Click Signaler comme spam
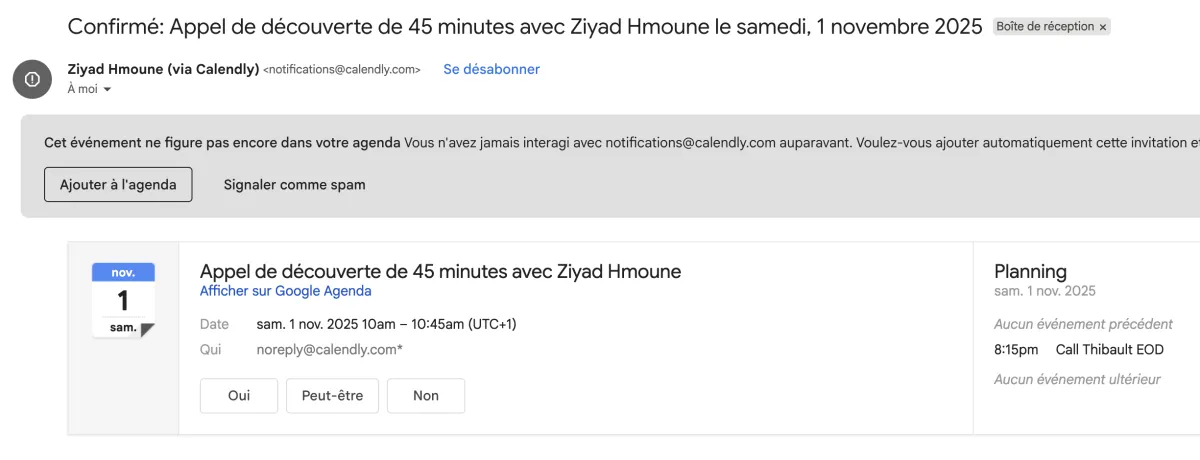The image size is (1200, 460). coord(294,184)
